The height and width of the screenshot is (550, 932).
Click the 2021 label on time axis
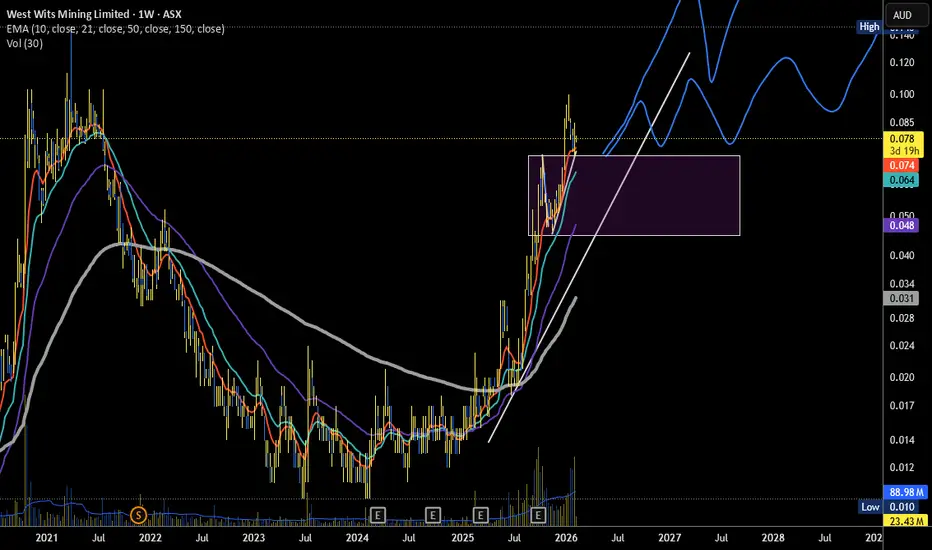46,538
